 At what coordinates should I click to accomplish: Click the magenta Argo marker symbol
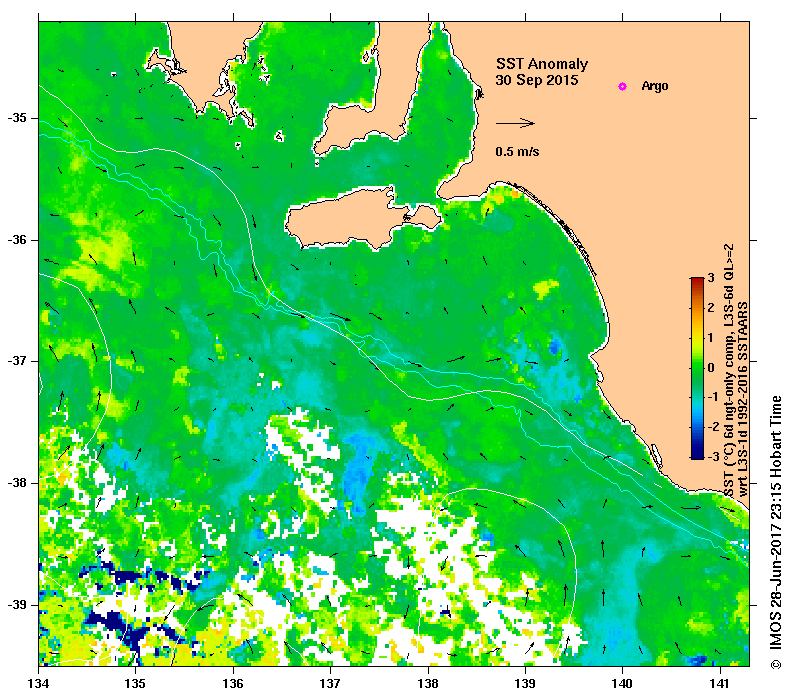[x=623, y=87]
